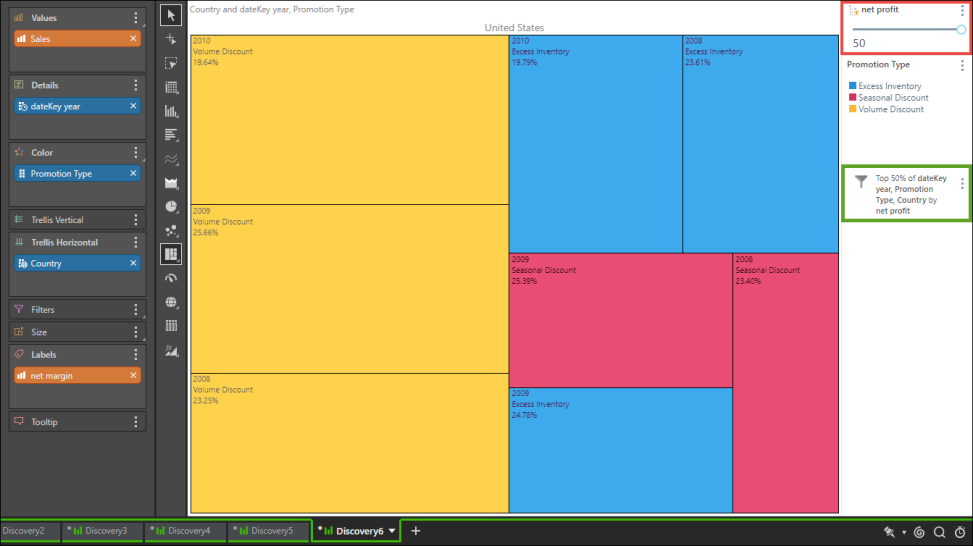This screenshot has height=546, width=973.
Task: Open Values drop zone options menu
Action: 136,18
